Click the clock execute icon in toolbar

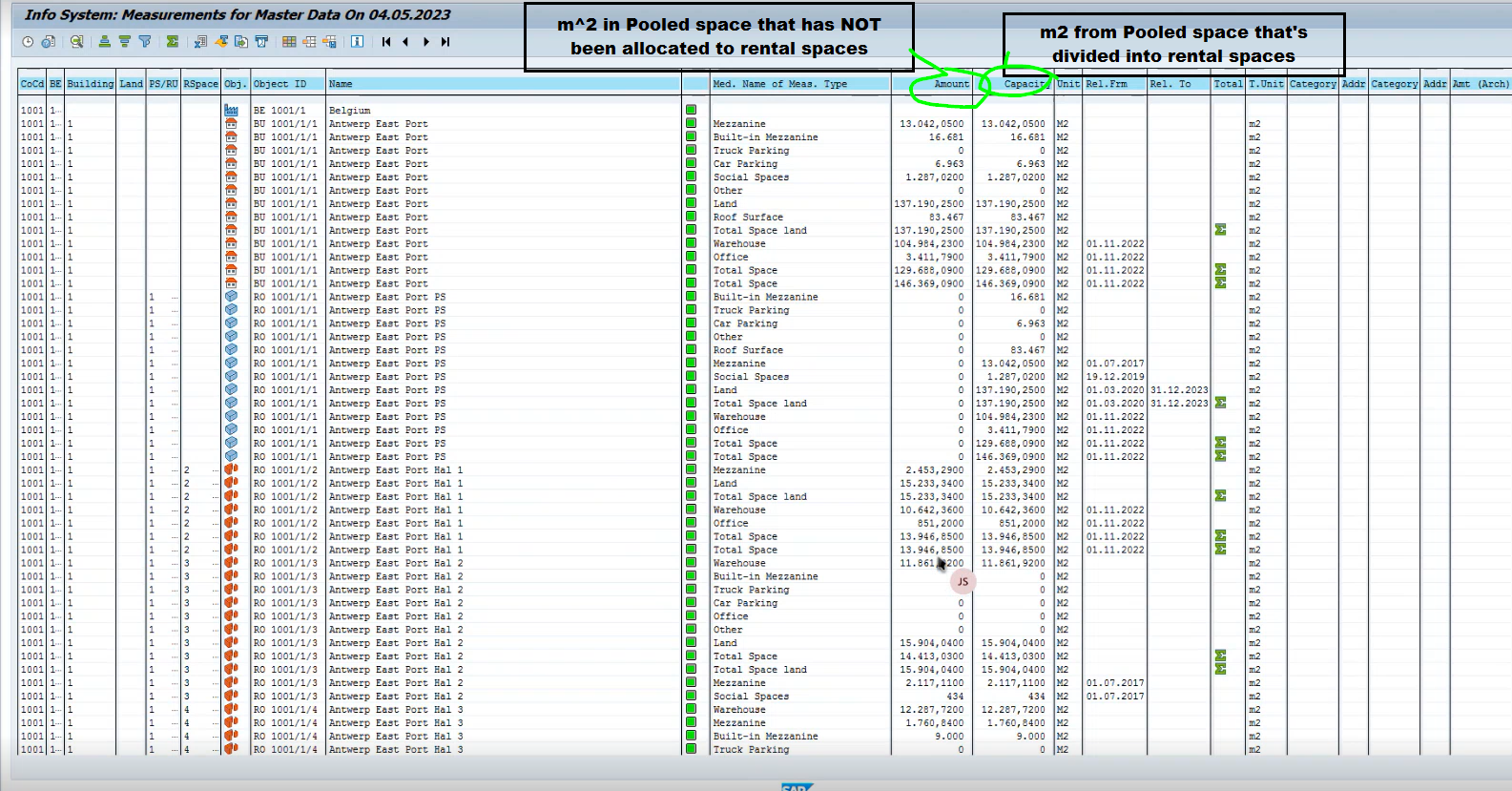tap(28, 42)
